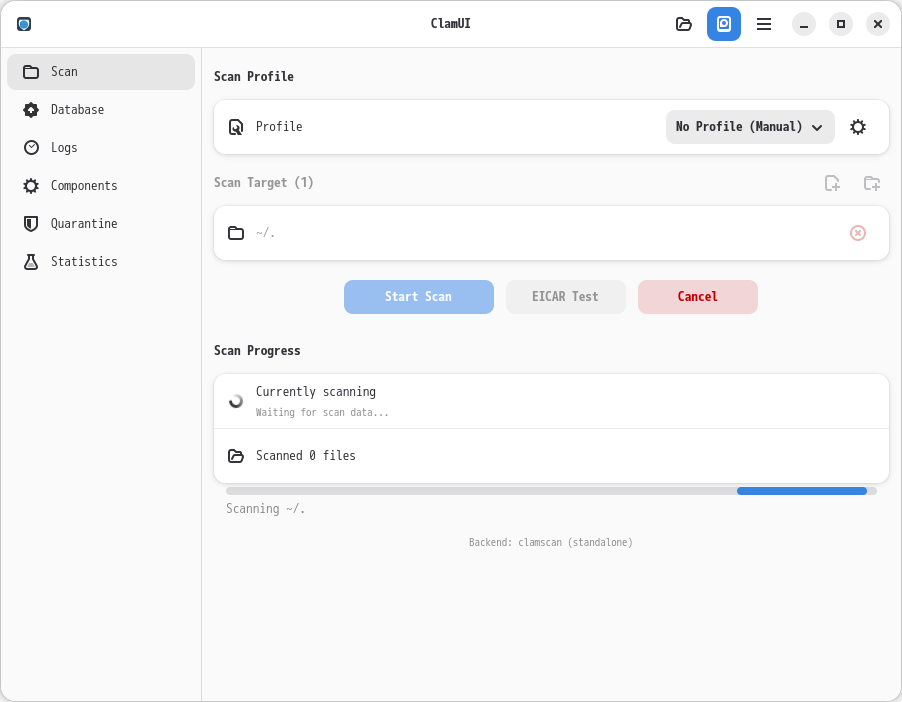Click the Scanned 0 files row
The height and width of the screenshot is (702, 902).
(x=551, y=456)
